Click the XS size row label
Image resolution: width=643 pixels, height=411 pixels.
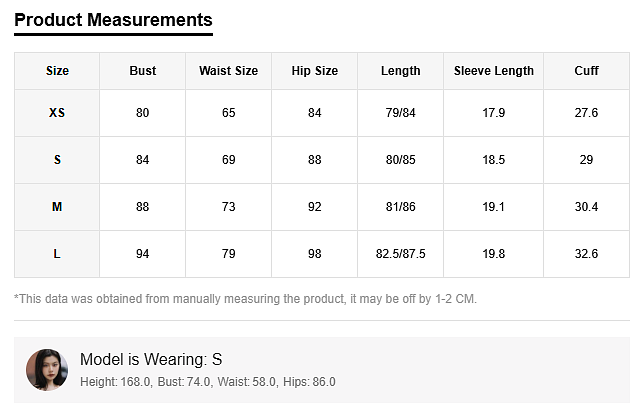pos(57,113)
